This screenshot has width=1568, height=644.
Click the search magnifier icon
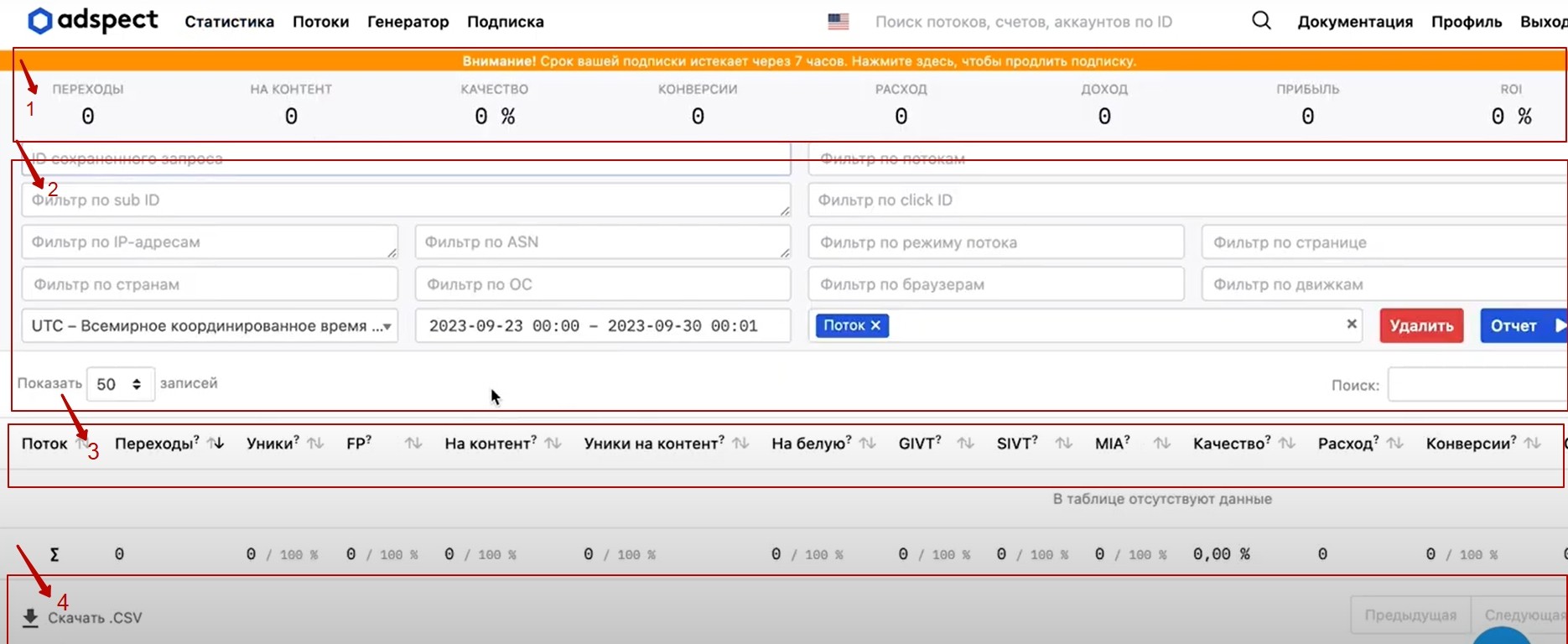[1261, 21]
